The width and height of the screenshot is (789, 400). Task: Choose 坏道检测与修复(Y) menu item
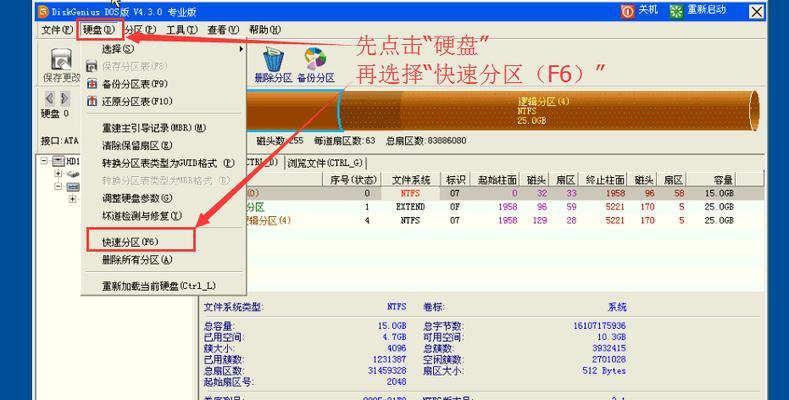click(x=165, y=216)
